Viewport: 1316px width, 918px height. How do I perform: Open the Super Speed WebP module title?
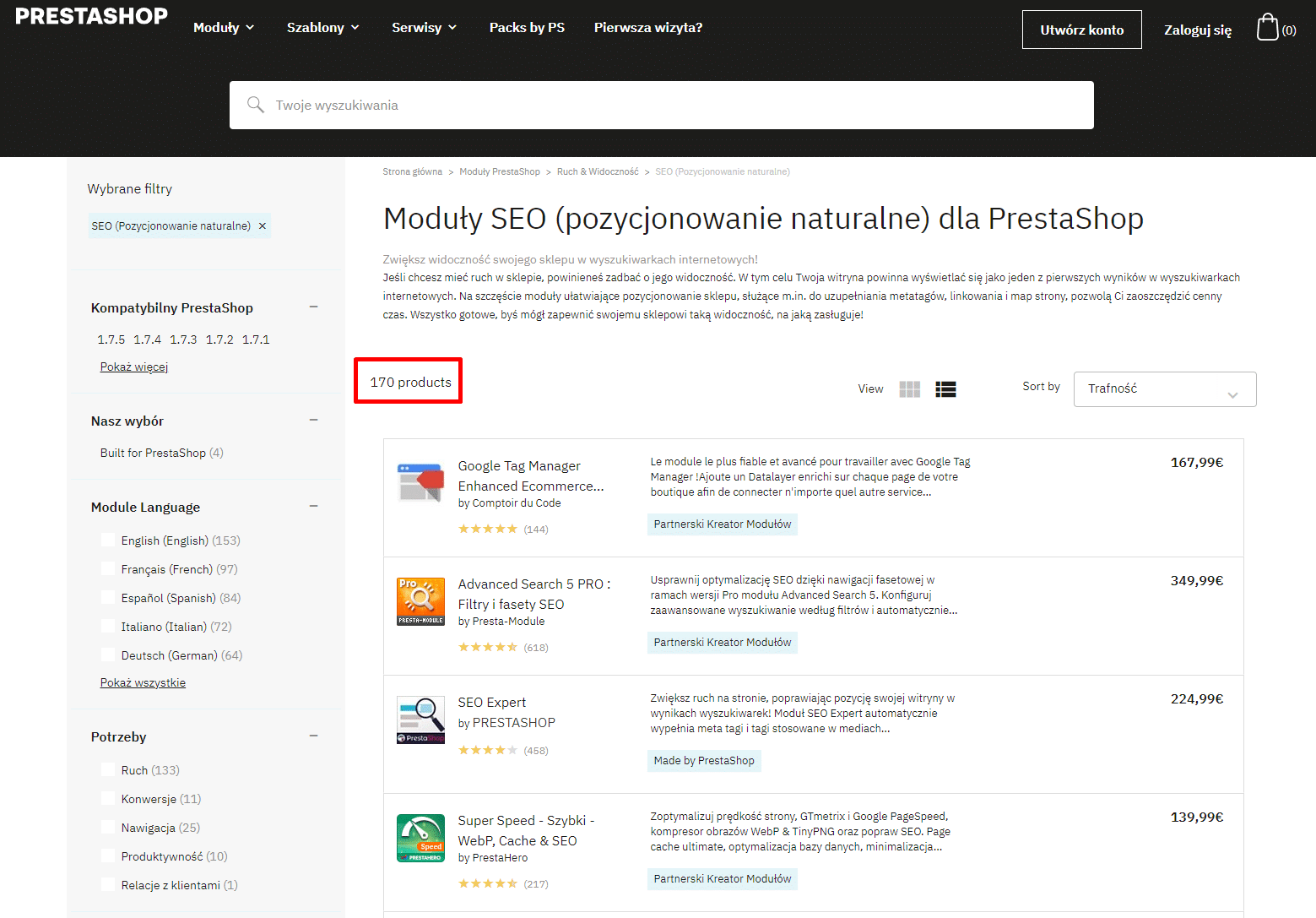pos(526,831)
